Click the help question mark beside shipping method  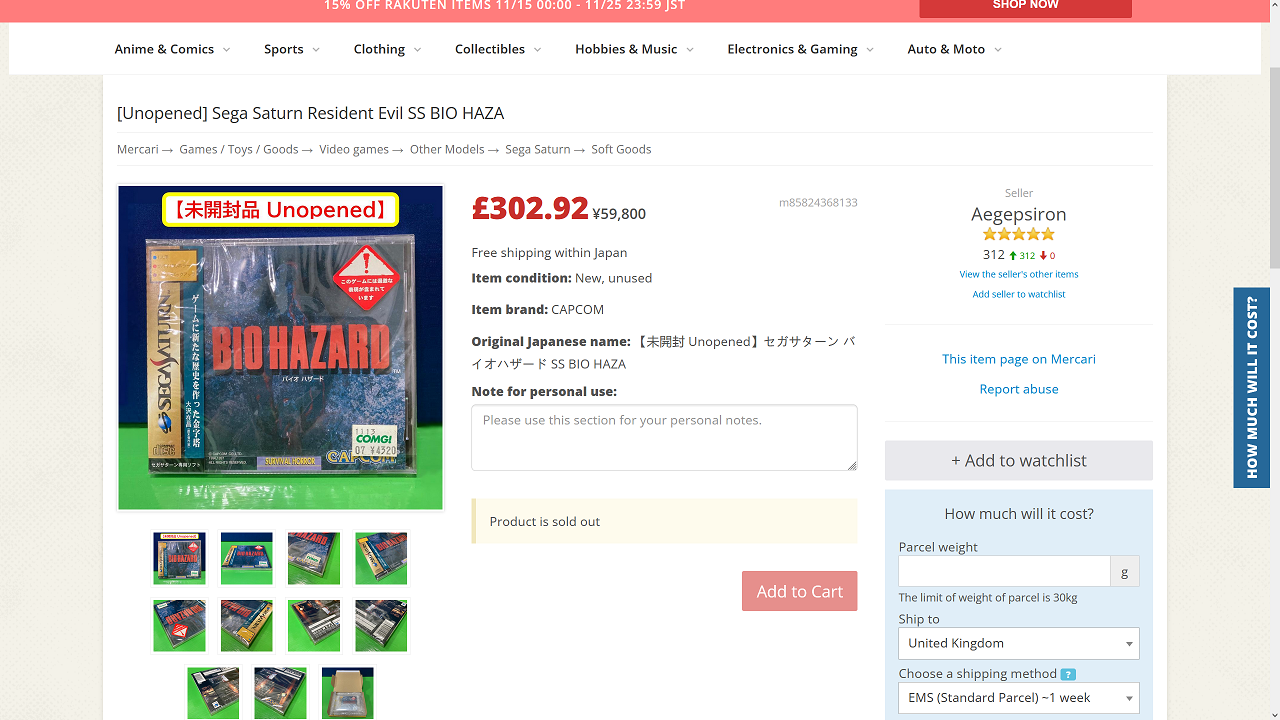pyautogui.click(x=1068, y=674)
